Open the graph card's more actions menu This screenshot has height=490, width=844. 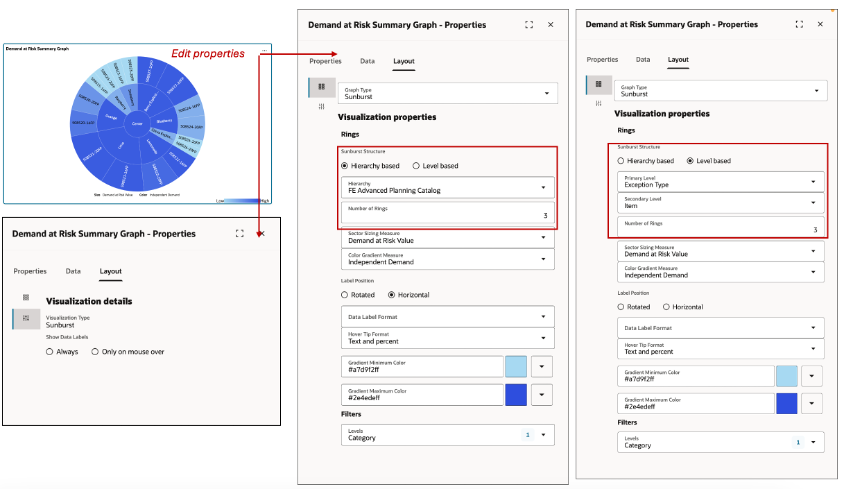tap(264, 50)
